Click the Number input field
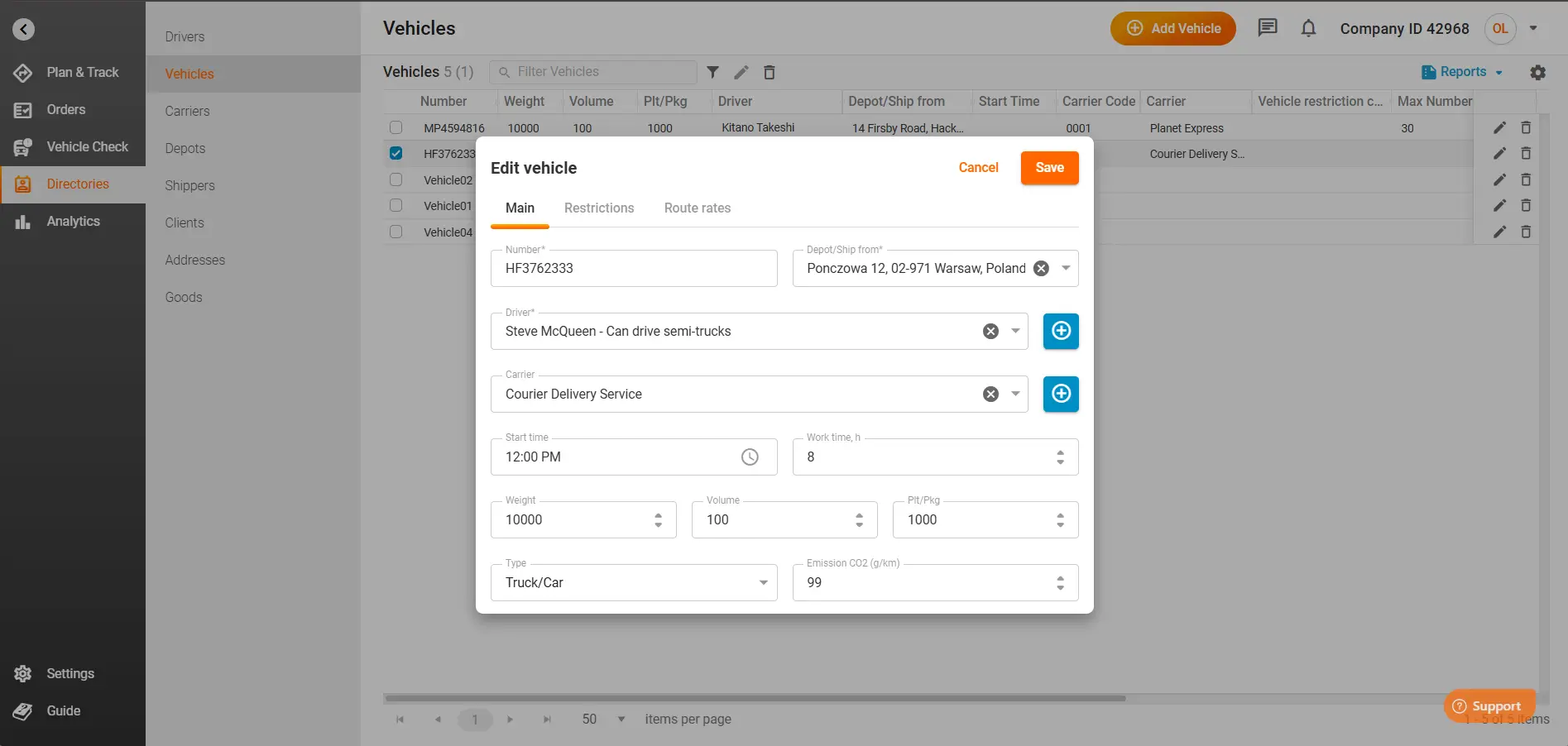The height and width of the screenshot is (746, 1568). point(633,268)
